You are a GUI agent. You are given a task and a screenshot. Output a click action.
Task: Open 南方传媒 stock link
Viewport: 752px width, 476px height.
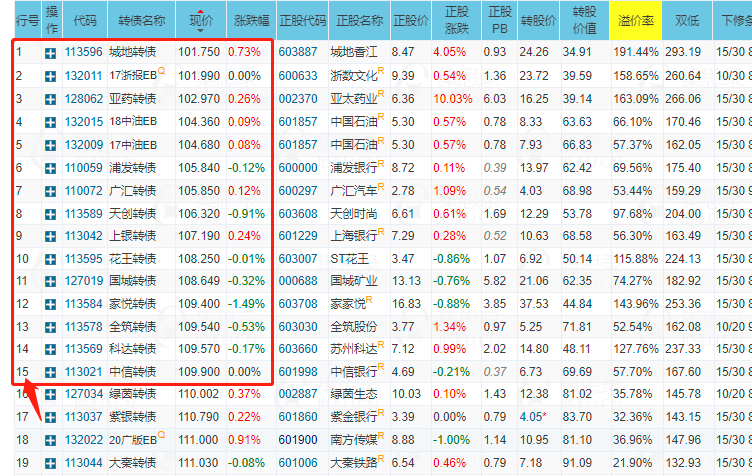point(354,440)
